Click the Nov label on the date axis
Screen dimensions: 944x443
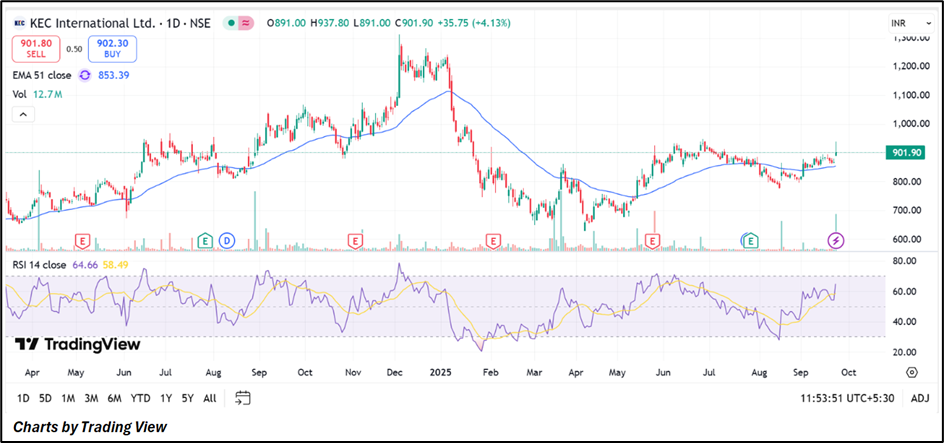pos(355,372)
